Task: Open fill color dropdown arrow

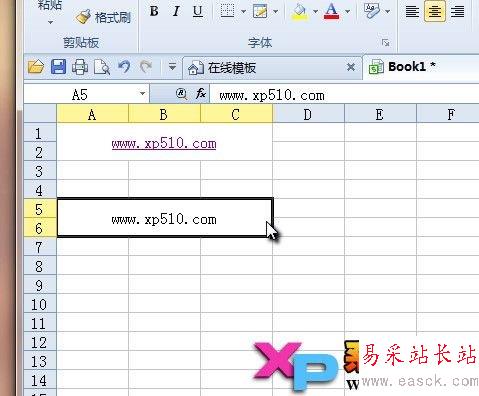Action: point(315,12)
